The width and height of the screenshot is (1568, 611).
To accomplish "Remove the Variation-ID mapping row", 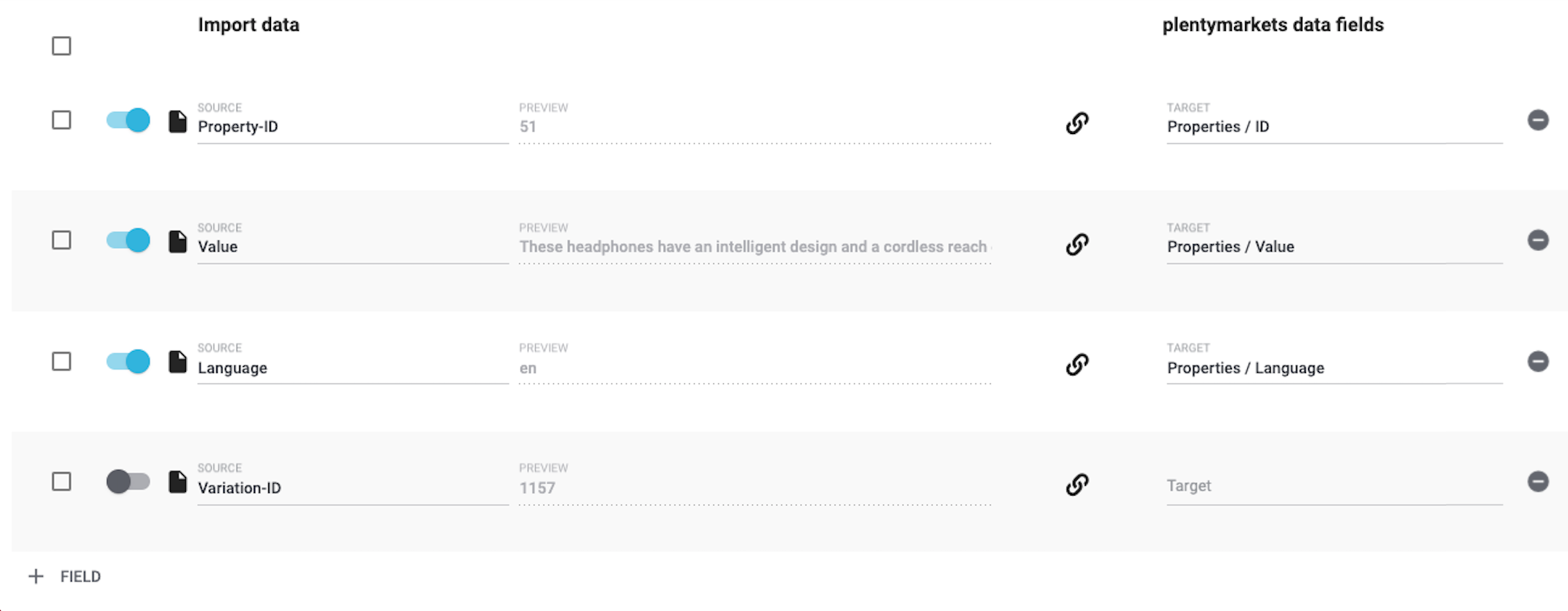I will coord(1538,481).
